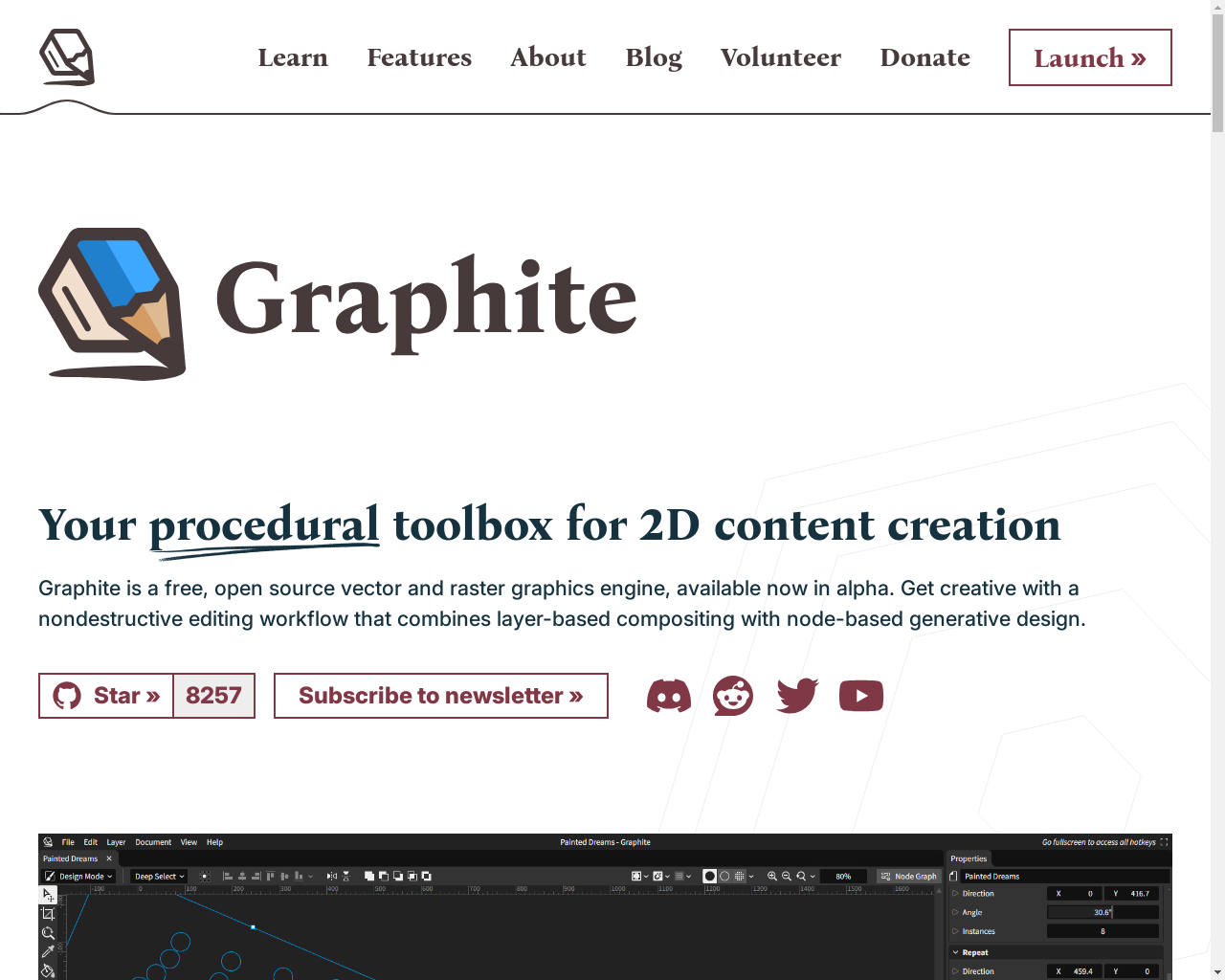Viewport: 1225px width, 980px height.
Task: Click the reset zoom magnifier icon
Action: point(801,876)
